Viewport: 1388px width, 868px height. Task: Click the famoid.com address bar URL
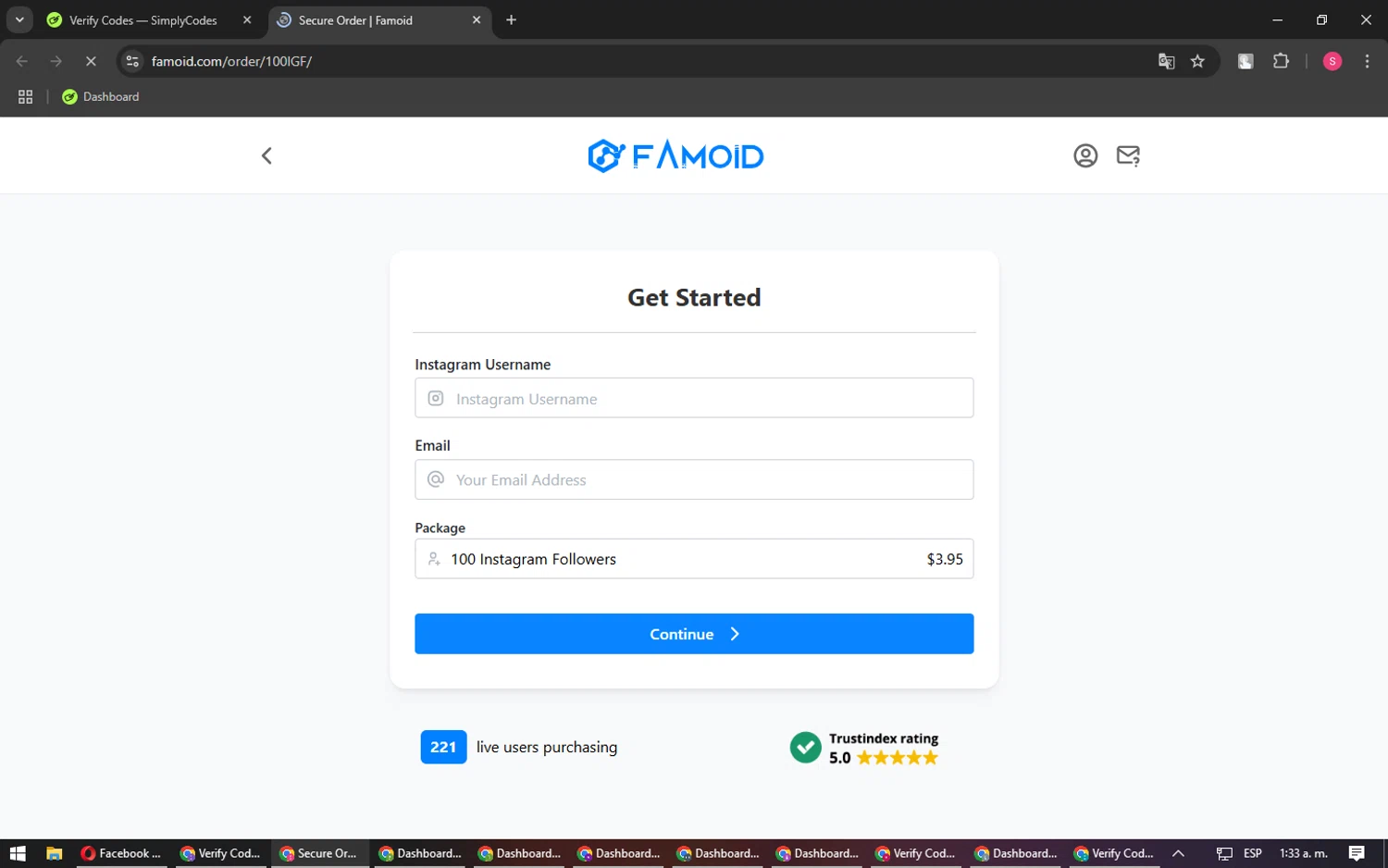pyautogui.click(x=231, y=61)
